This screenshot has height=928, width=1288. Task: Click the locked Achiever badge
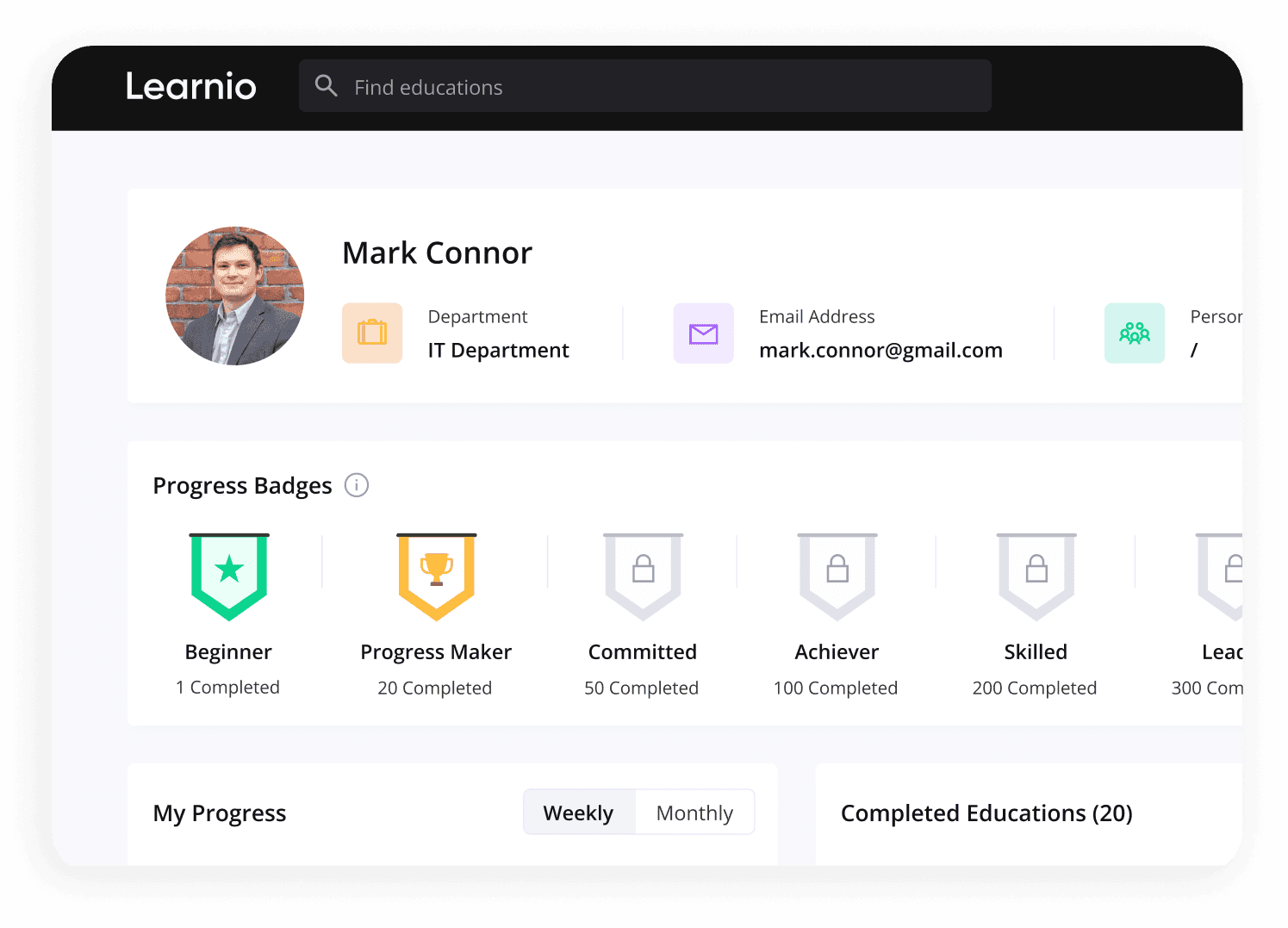pos(837,576)
